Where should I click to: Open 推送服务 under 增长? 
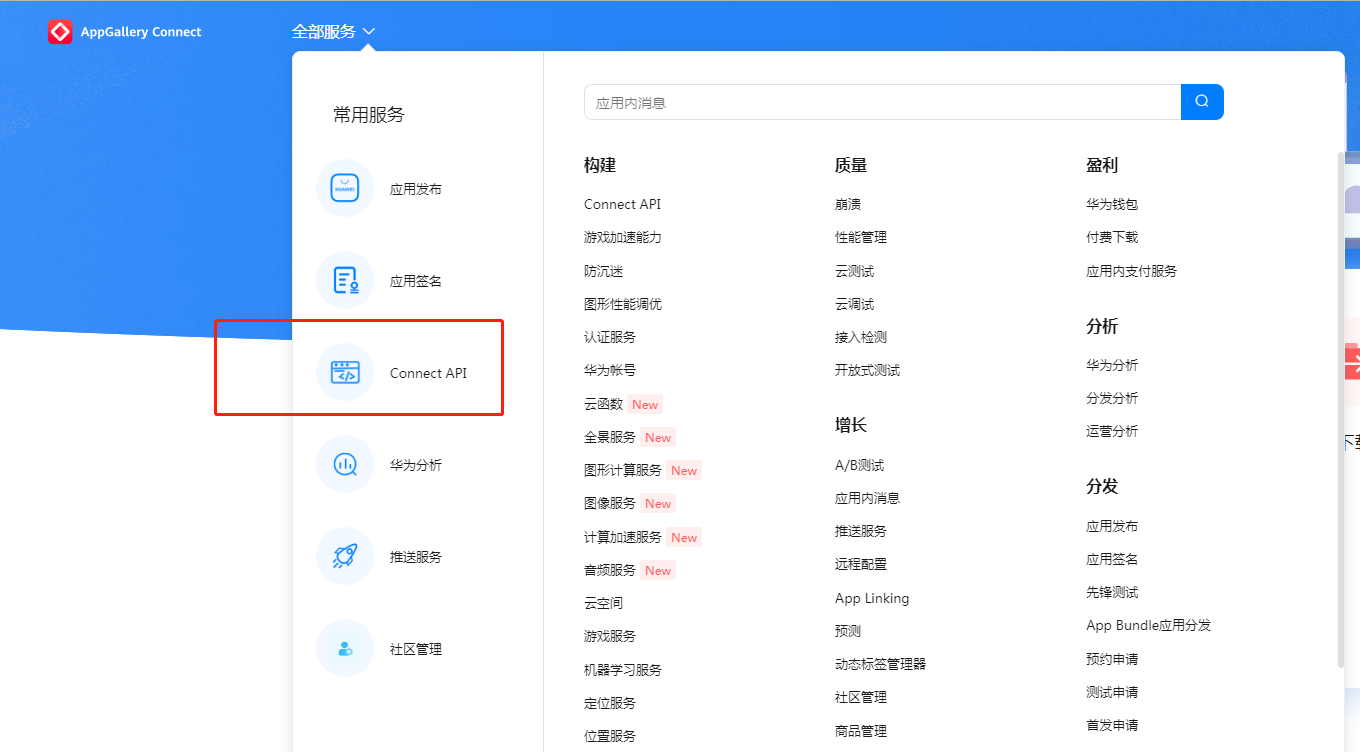pyautogui.click(x=861, y=531)
